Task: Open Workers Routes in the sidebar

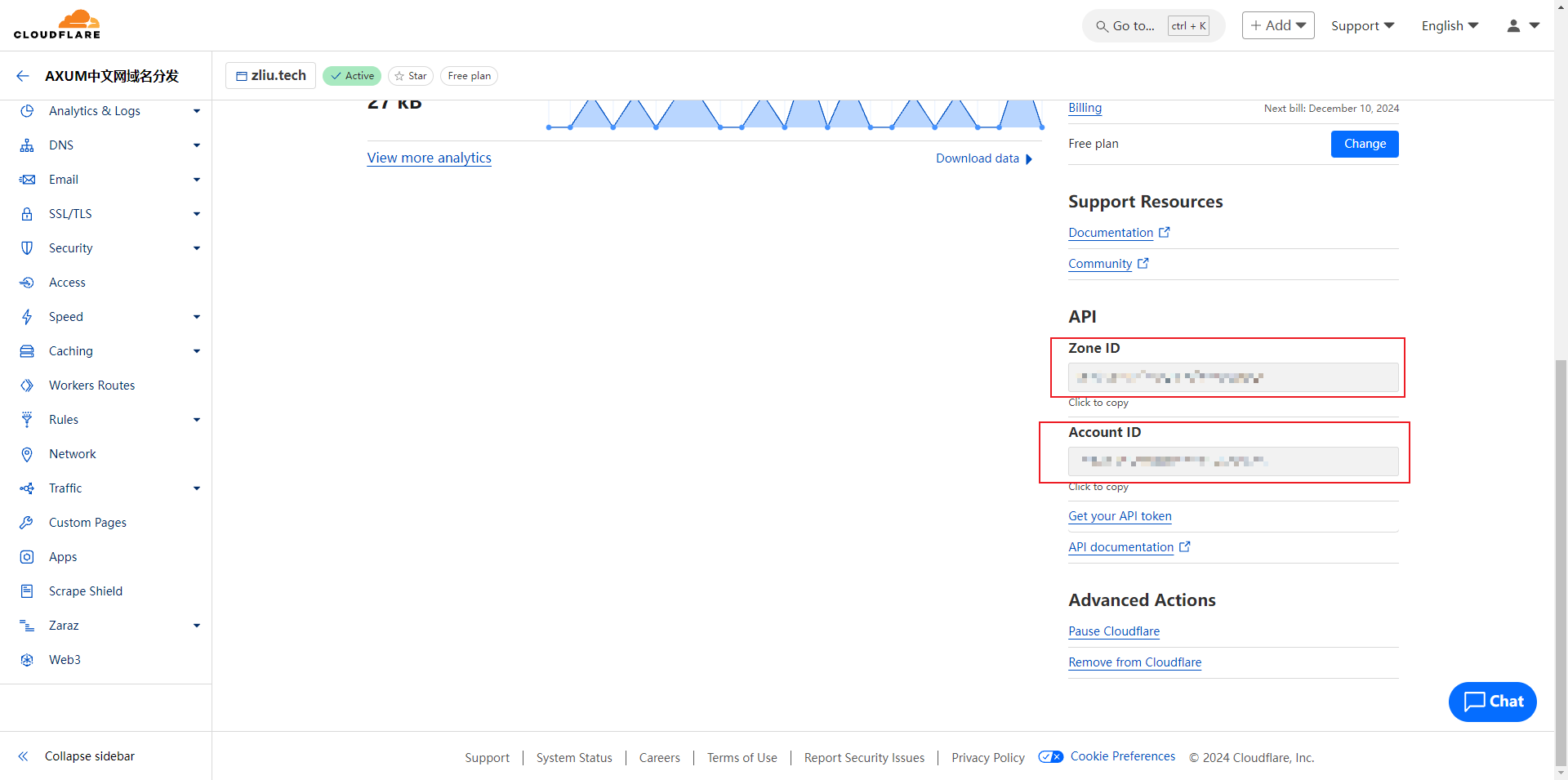Action: 91,386
